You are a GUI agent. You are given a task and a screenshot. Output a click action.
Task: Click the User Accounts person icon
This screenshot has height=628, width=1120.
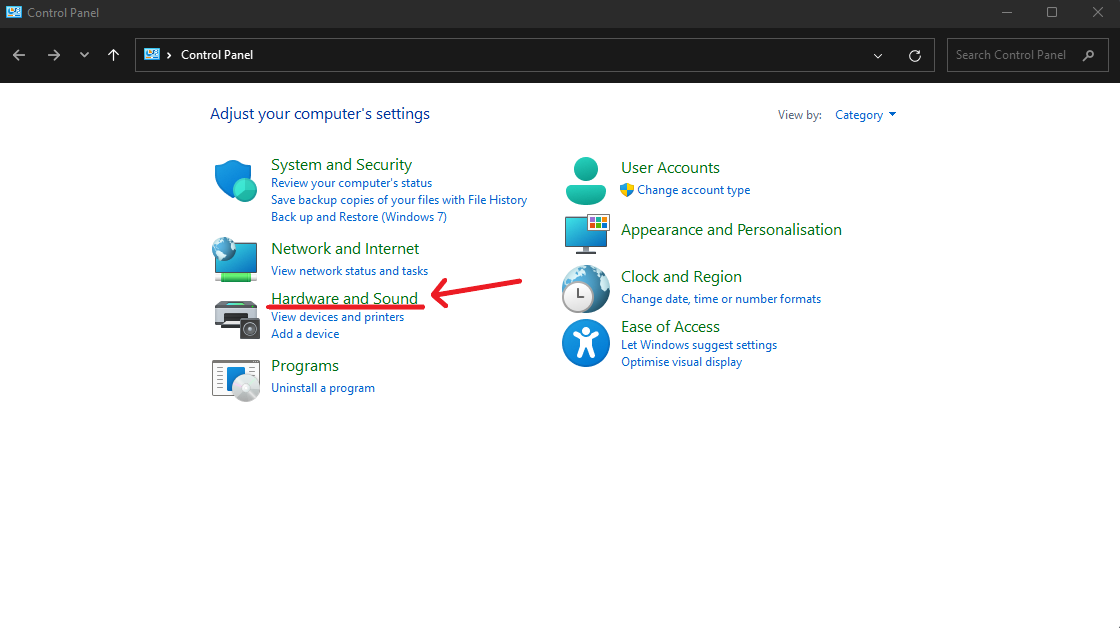pyautogui.click(x=585, y=180)
